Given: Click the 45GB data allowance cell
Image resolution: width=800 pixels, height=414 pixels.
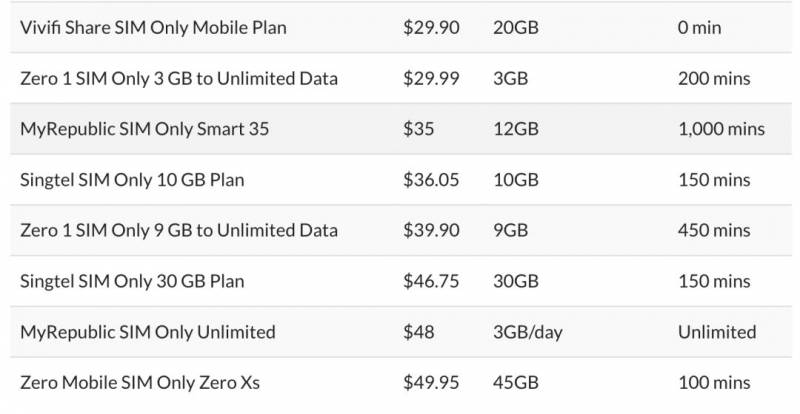Looking at the screenshot, I should [x=516, y=383].
